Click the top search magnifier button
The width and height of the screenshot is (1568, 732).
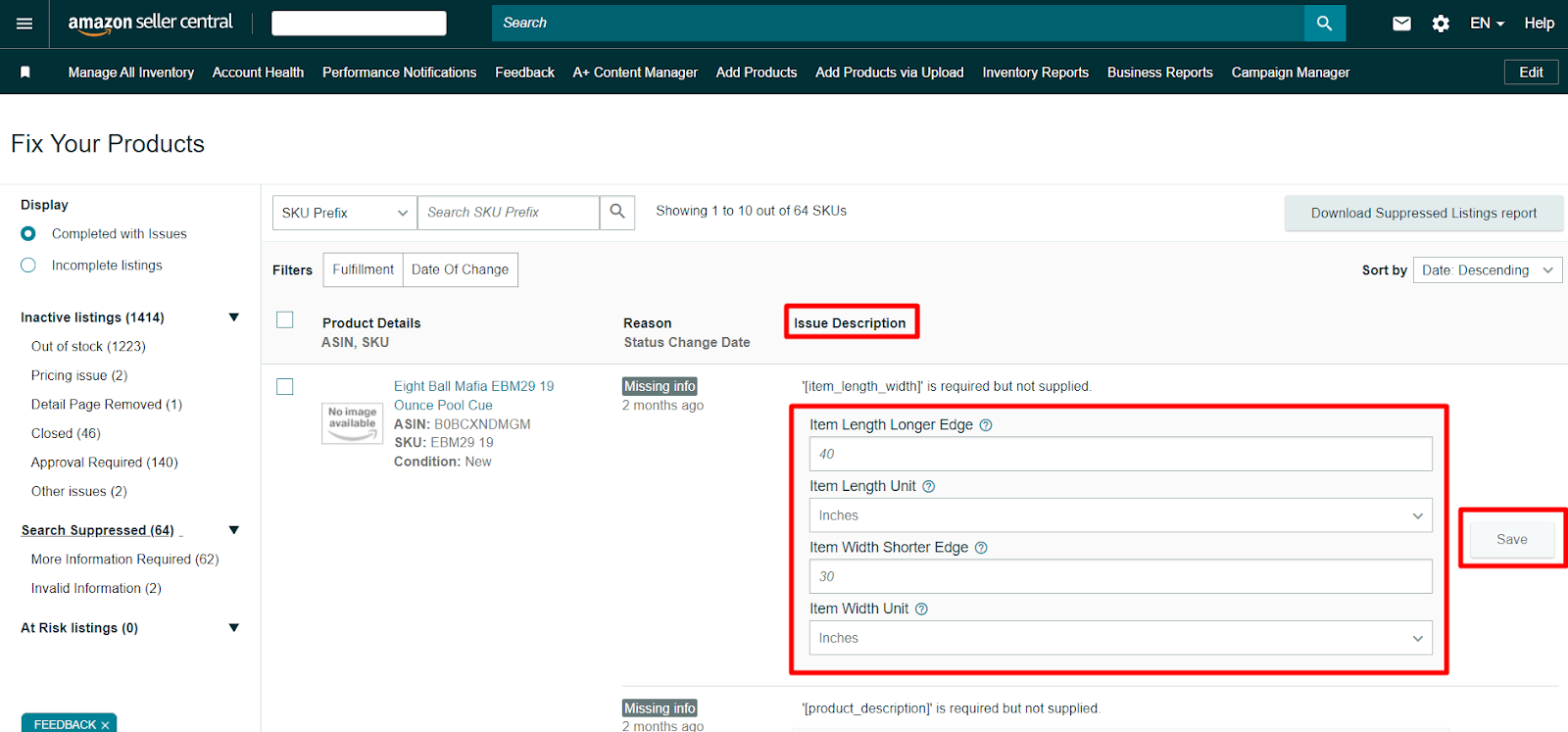tap(1324, 23)
